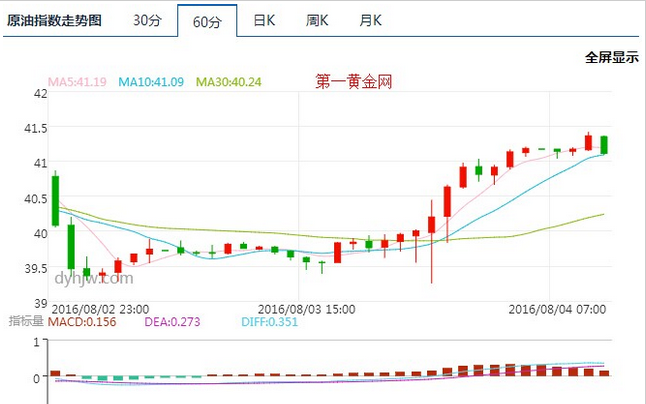
Task: Click the last green candlestick at right edge
Action: tap(604, 145)
